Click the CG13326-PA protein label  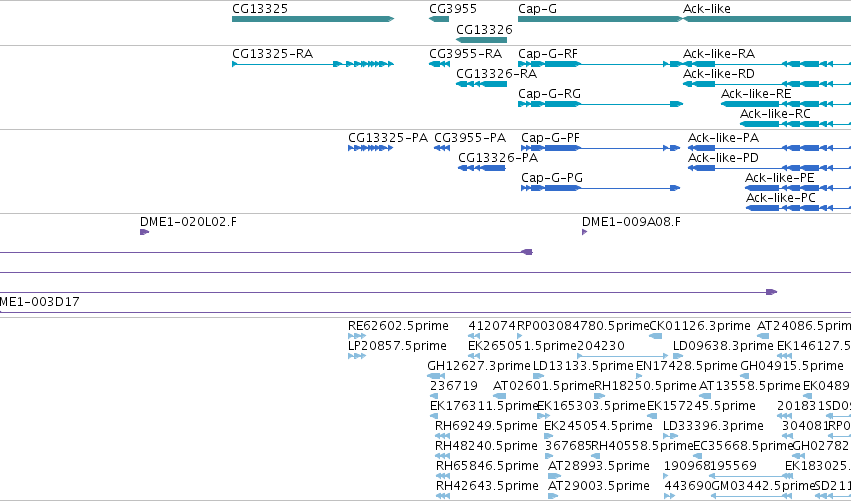tap(498, 158)
